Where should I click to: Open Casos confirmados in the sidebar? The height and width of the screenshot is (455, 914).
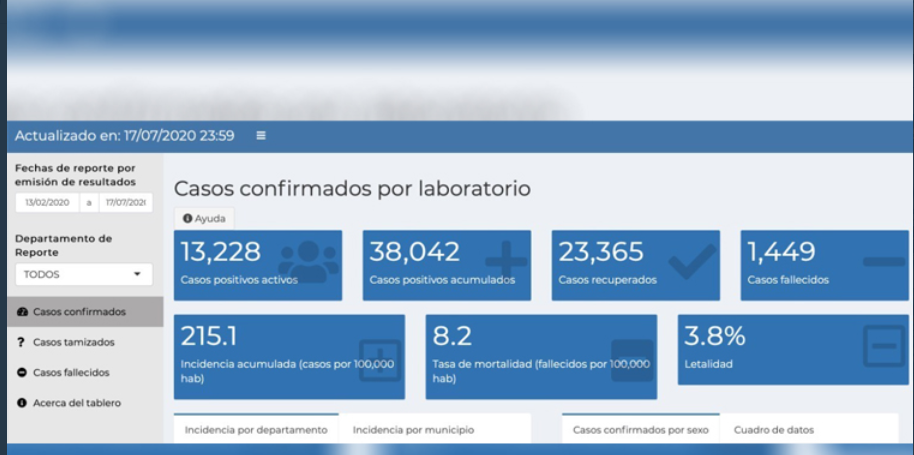click(x=79, y=312)
